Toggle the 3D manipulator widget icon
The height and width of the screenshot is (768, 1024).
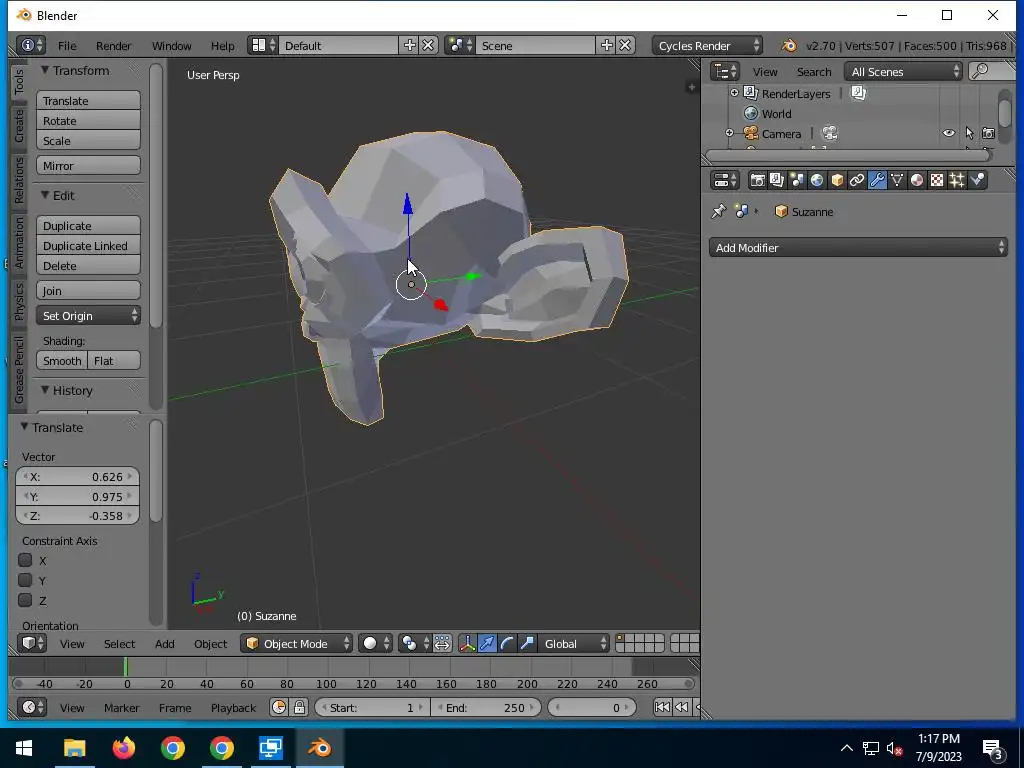click(x=468, y=644)
